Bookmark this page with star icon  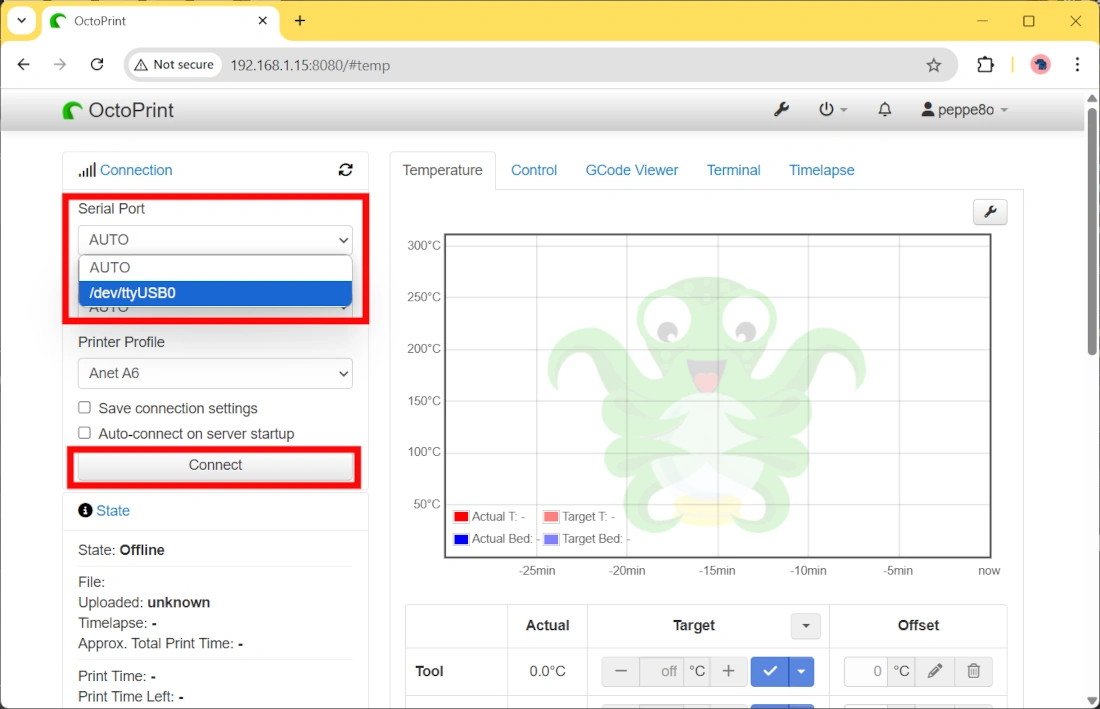tap(933, 65)
